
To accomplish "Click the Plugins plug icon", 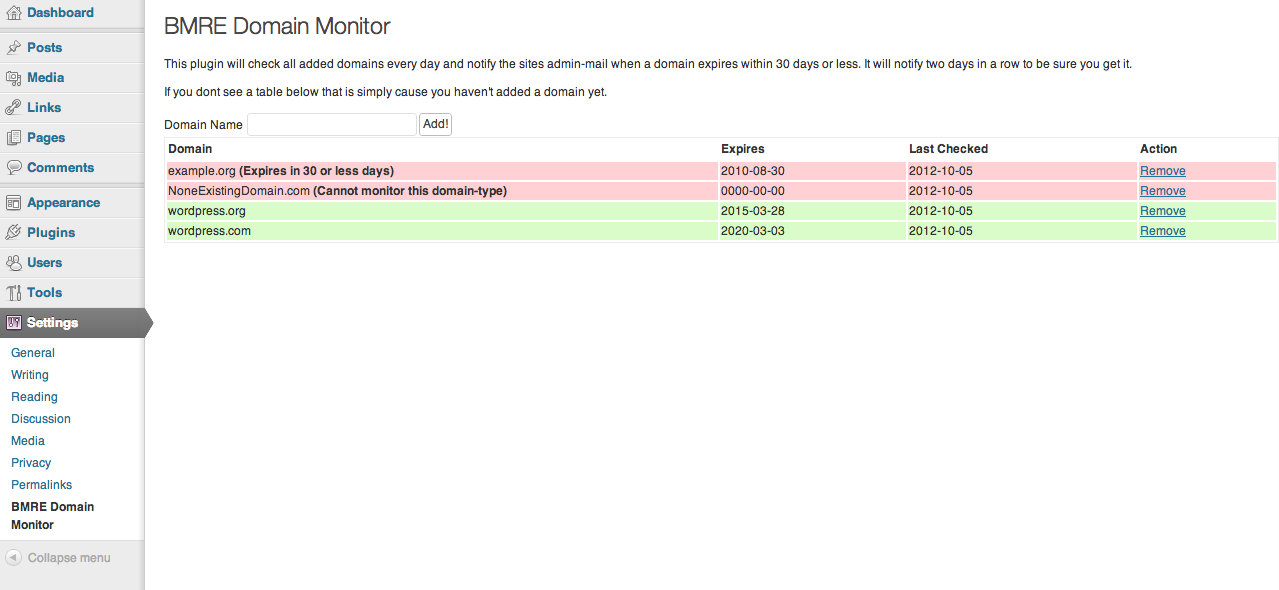I will coord(13,232).
